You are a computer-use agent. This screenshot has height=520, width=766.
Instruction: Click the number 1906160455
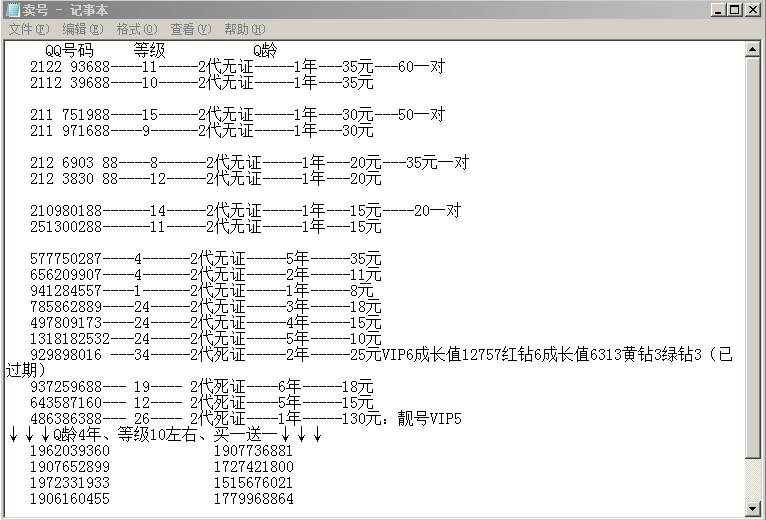click(70, 499)
